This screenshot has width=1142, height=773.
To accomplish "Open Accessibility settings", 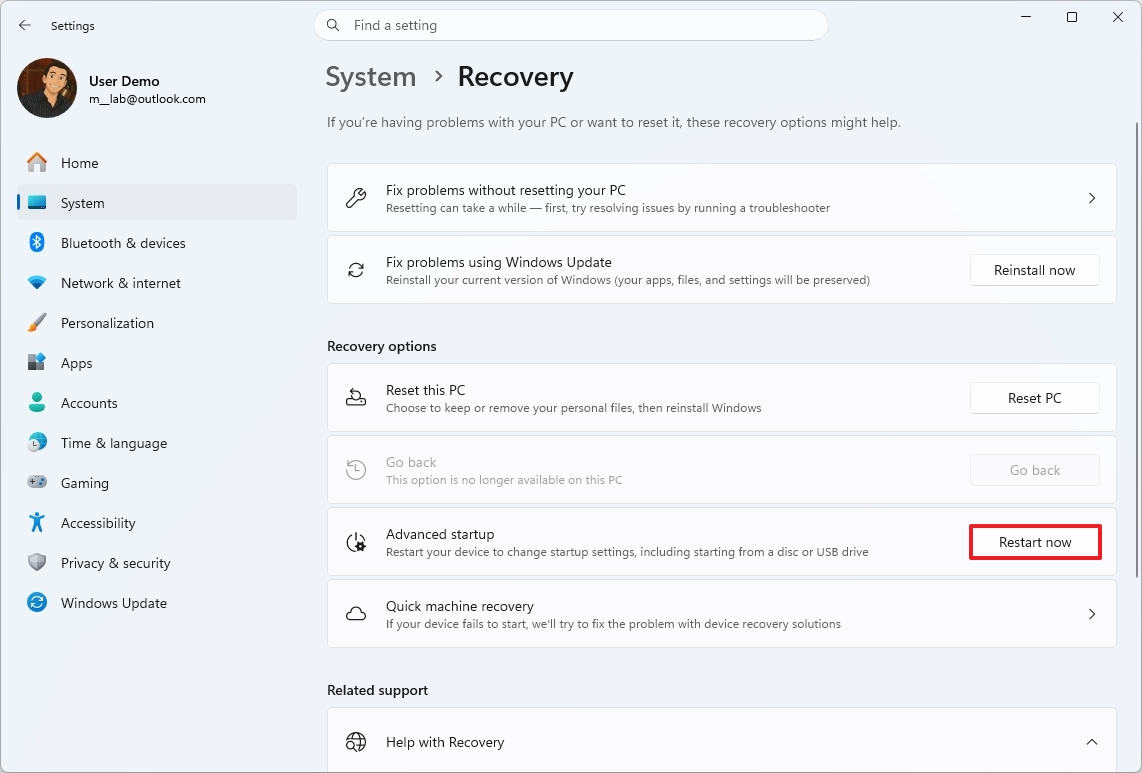I will pos(97,522).
